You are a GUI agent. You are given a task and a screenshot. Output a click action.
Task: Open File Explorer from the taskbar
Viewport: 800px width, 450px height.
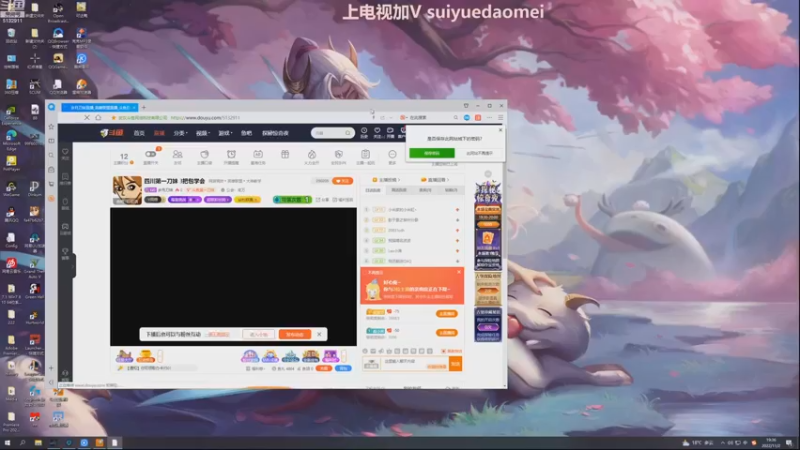38,443
